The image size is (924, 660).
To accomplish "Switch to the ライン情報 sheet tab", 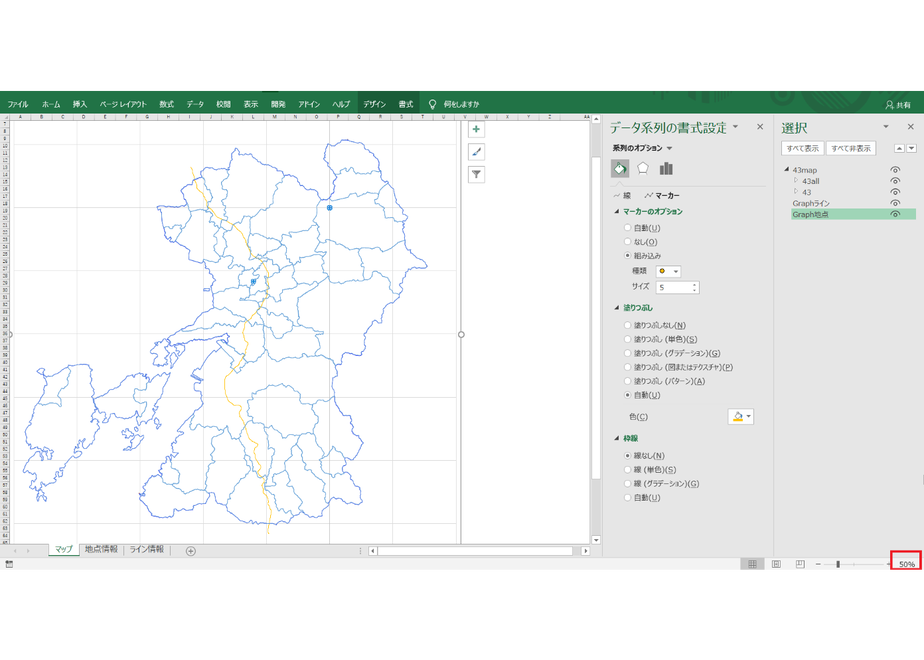I will point(147,549).
